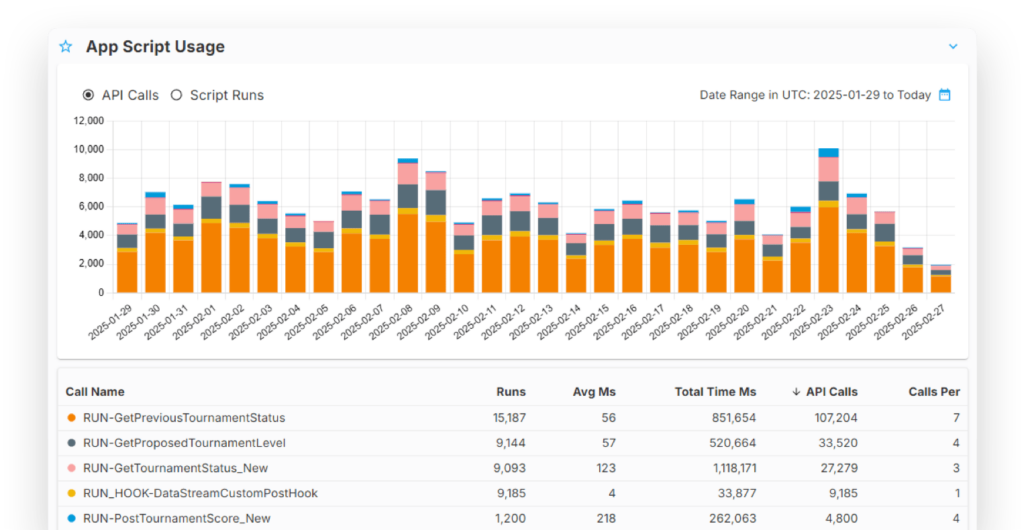Select the API Calls radio button

[x=88, y=95]
